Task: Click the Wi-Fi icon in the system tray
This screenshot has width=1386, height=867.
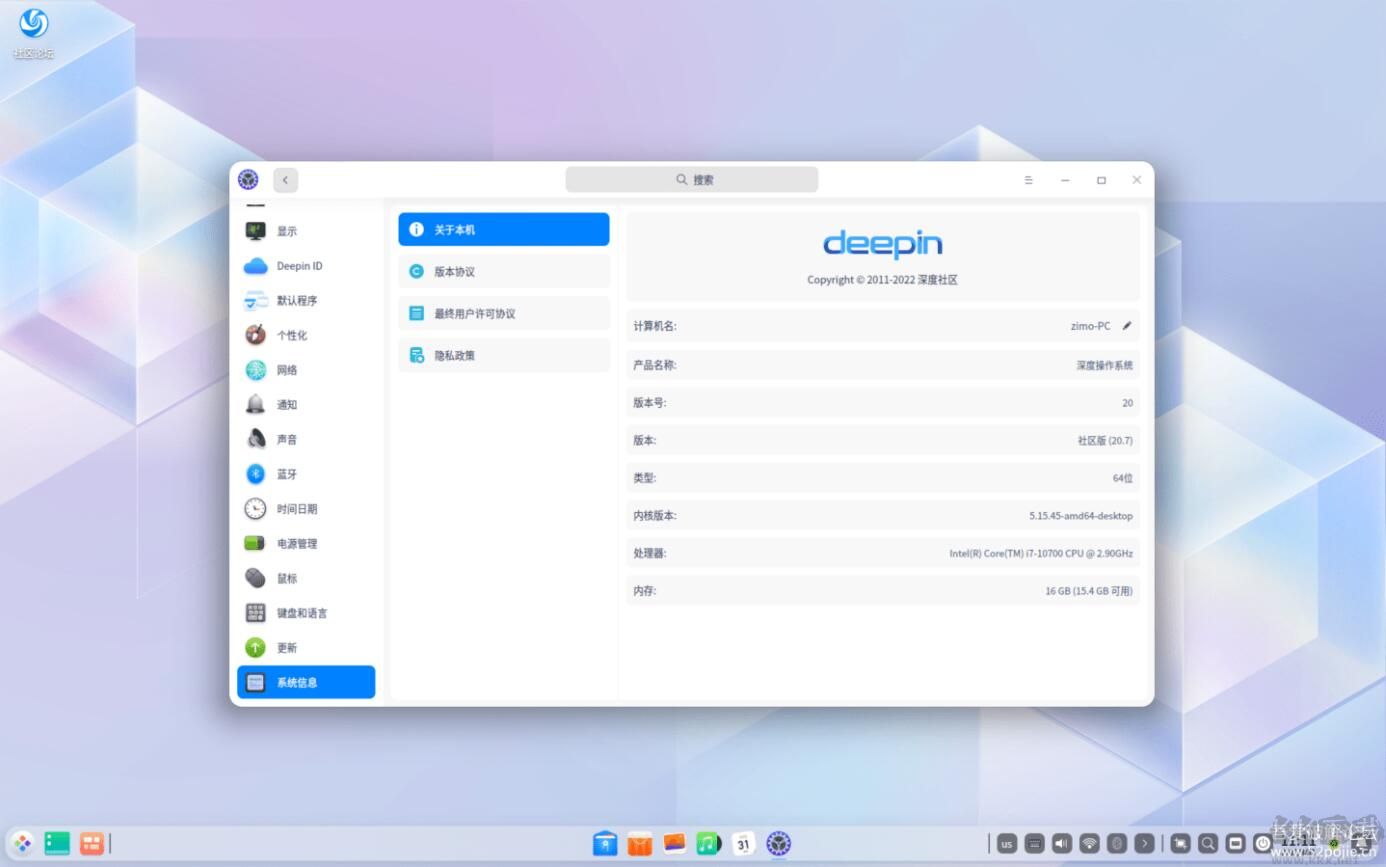Action: point(1088,843)
